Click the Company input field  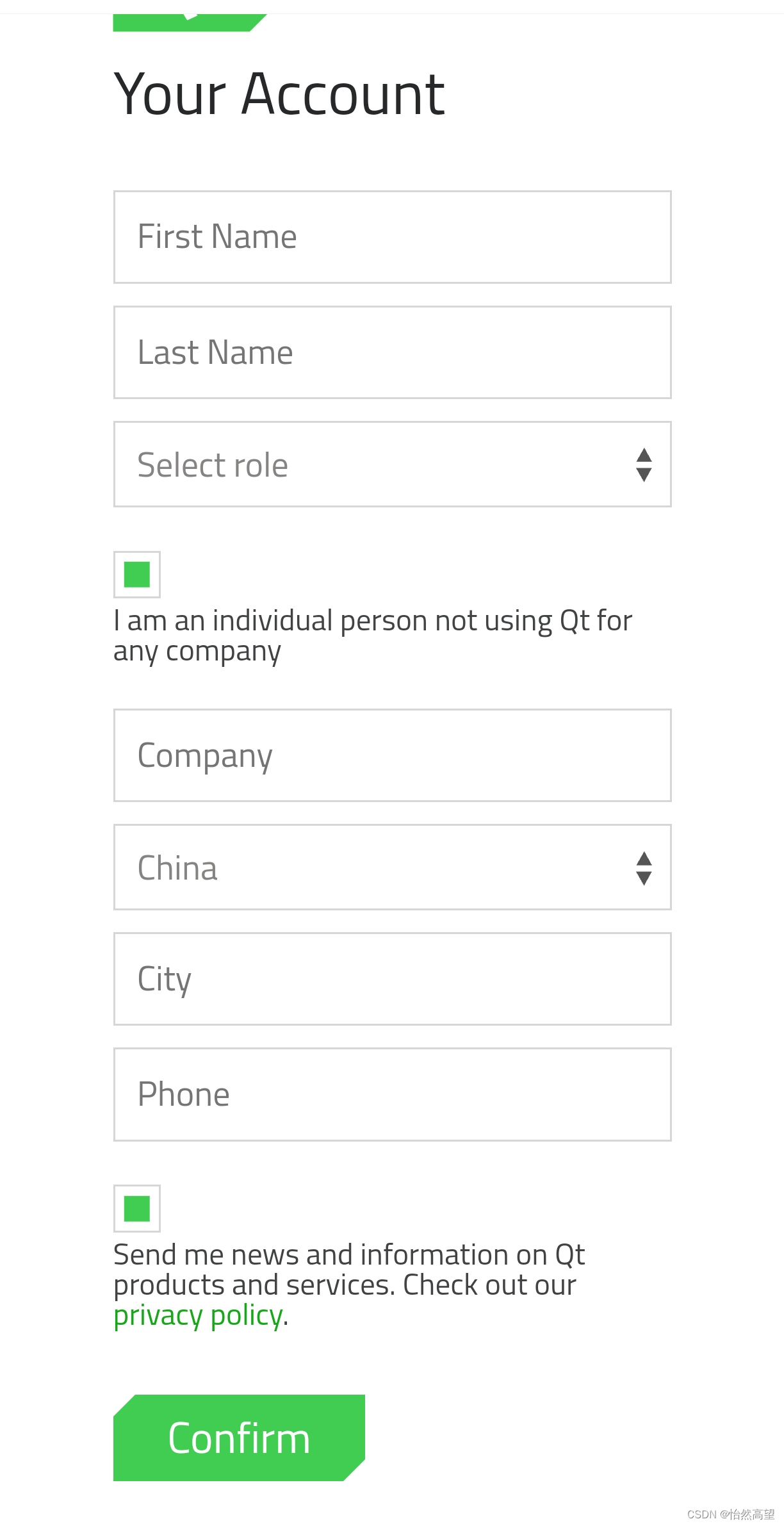pos(391,755)
